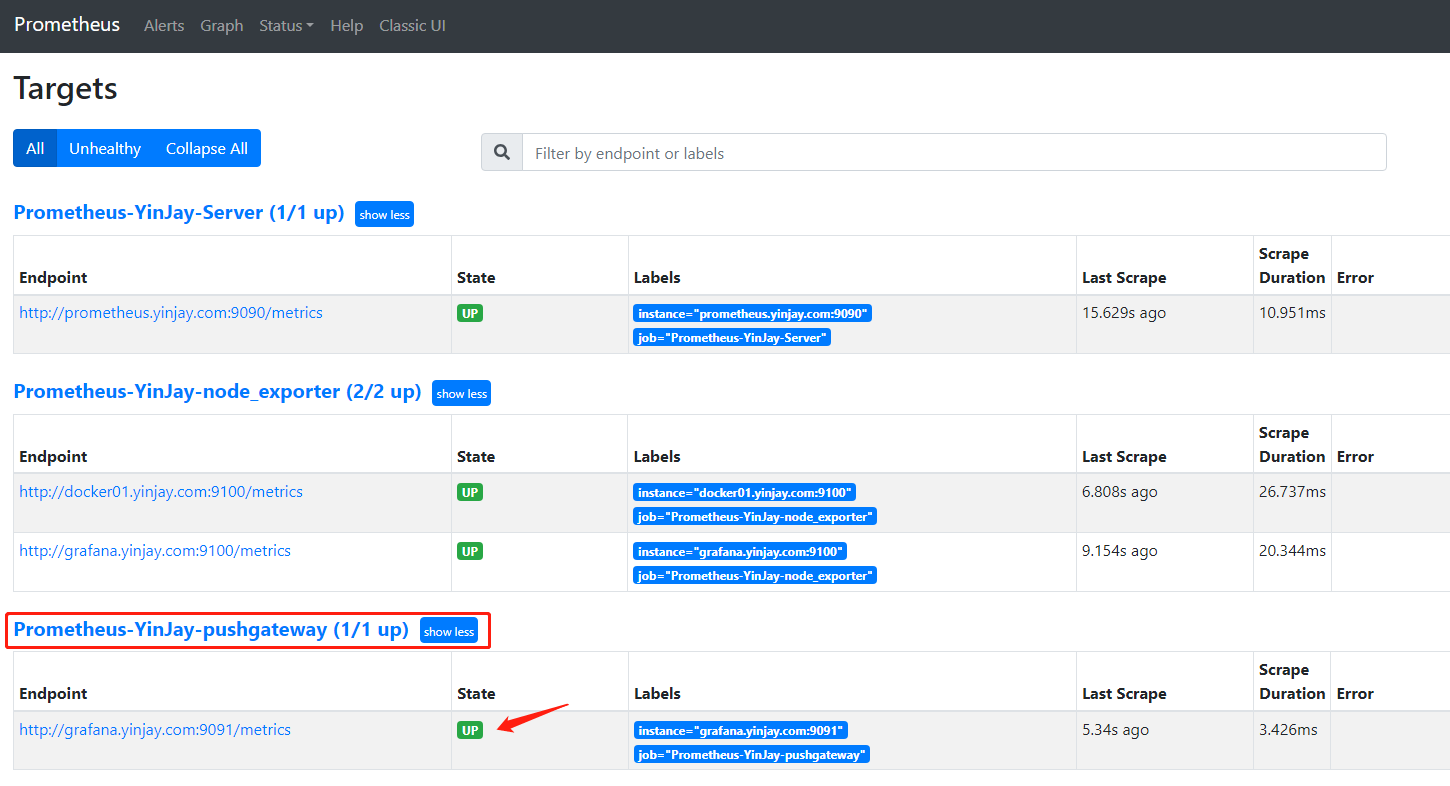Click node_exporter job label in grafana:9100 row
1450x786 pixels.
click(755, 575)
